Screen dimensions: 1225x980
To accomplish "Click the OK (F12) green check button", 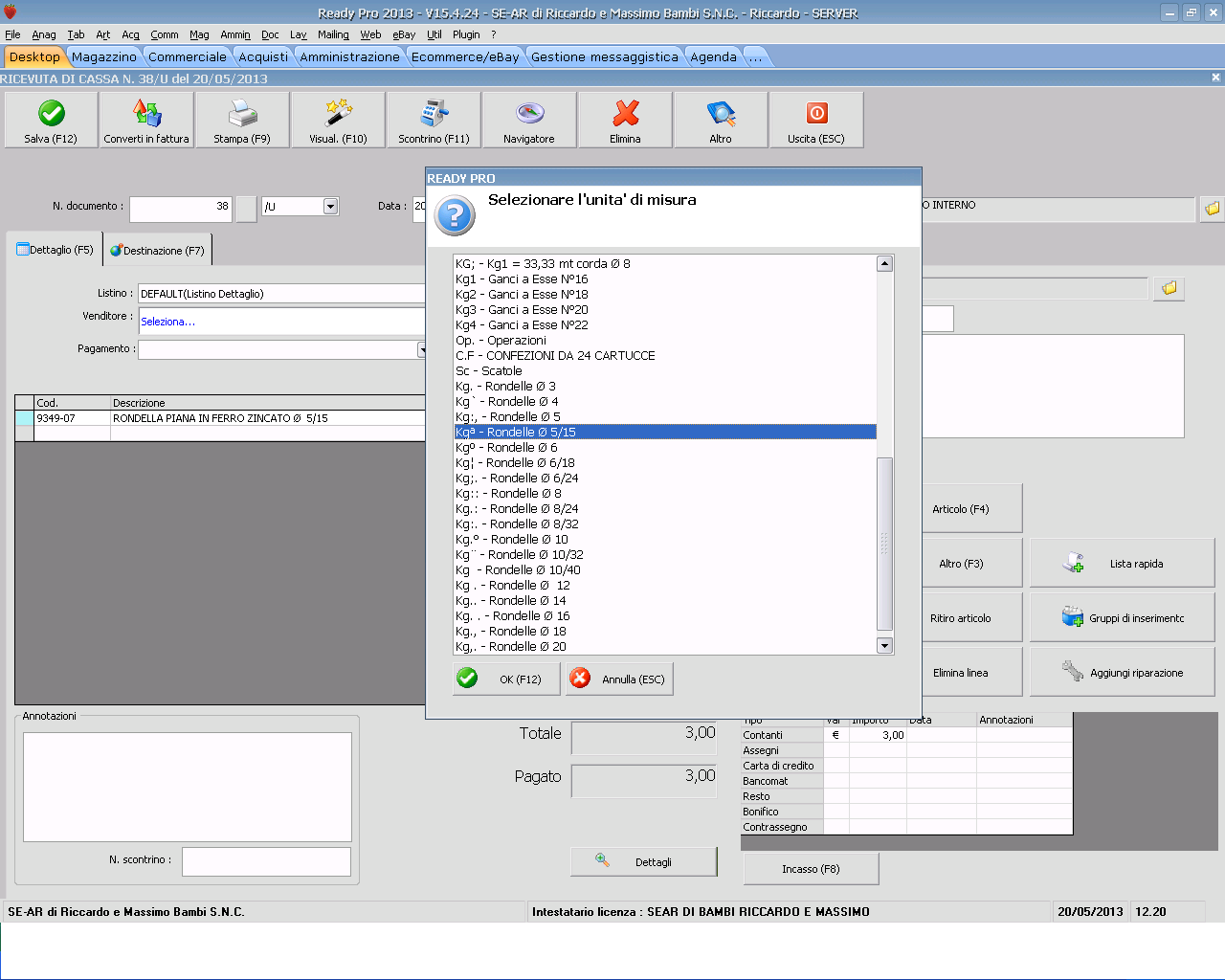I will [x=506, y=679].
